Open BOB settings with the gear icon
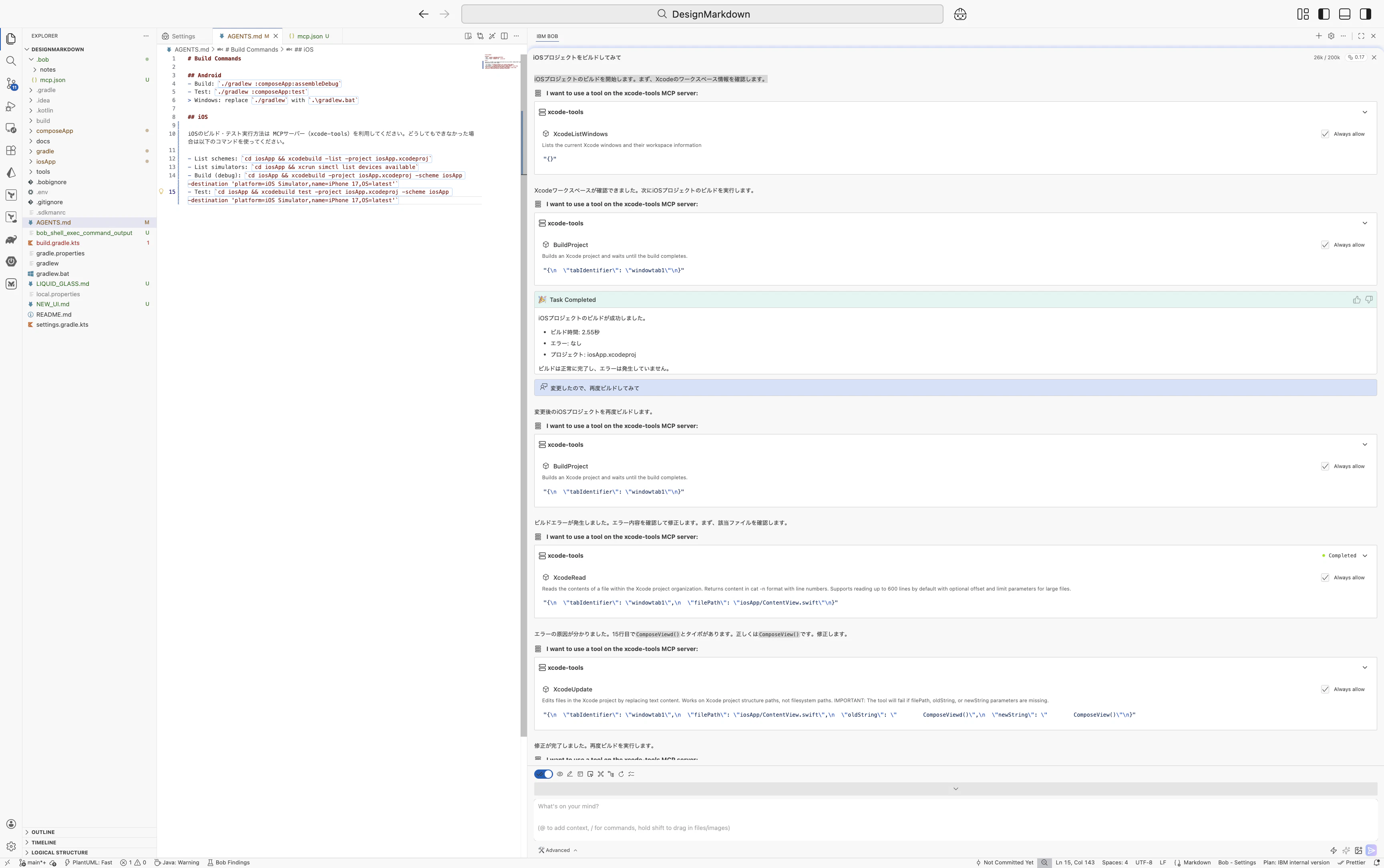This screenshot has width=1384, height=868. pyautogui.click(x=1331, y=36)
